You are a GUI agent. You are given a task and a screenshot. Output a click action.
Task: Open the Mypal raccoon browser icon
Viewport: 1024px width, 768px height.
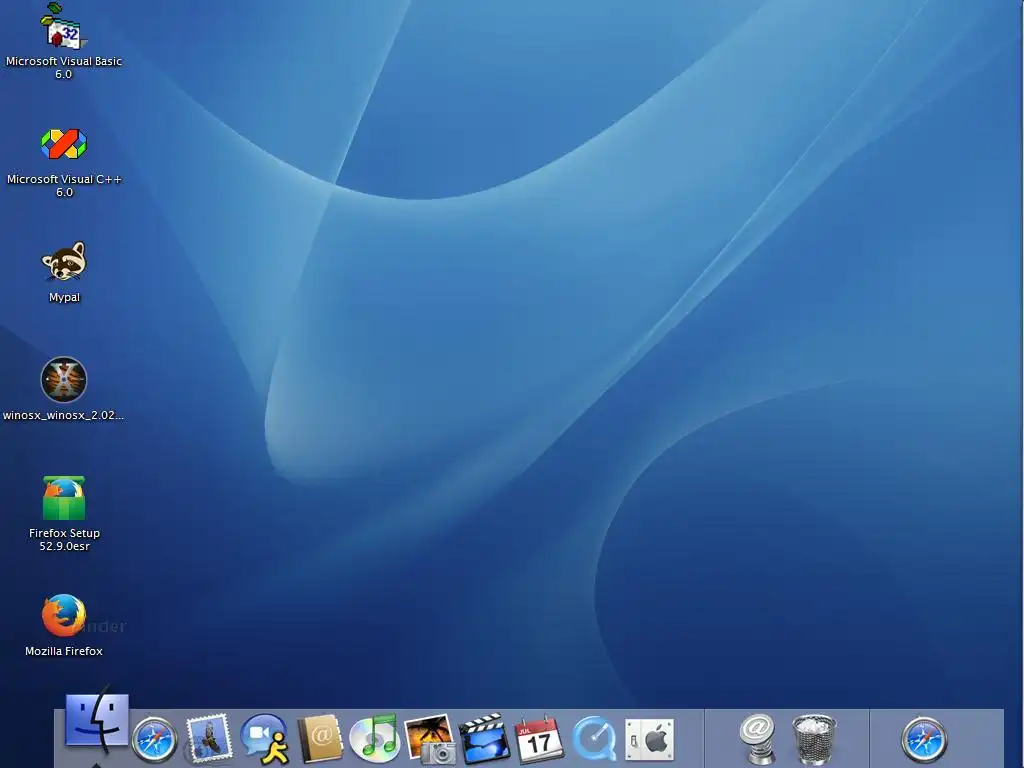[x=64, y=261]
